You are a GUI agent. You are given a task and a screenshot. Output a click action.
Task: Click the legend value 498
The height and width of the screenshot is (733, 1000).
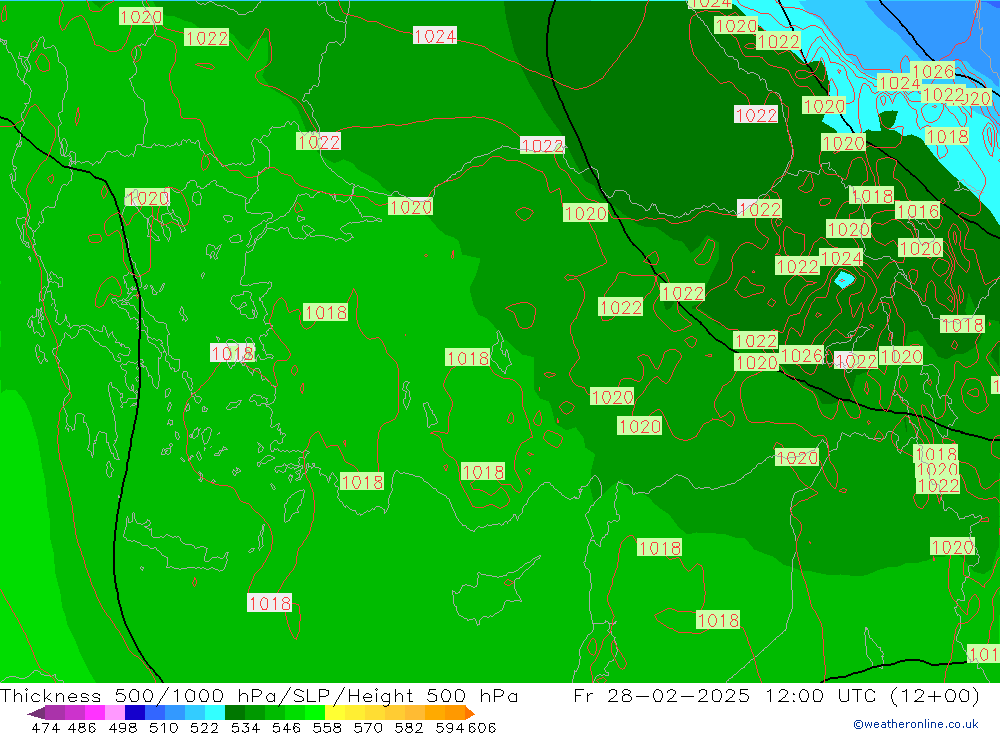coord(122,727)
